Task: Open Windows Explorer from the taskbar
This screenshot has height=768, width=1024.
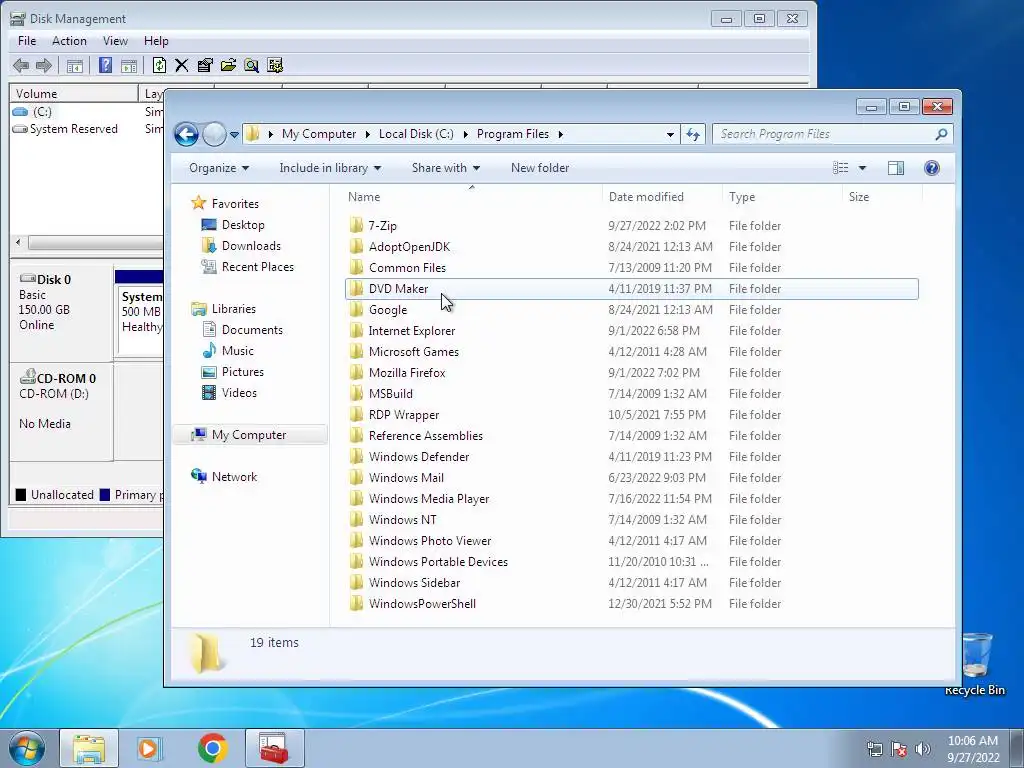Action: tap(89, 748)
